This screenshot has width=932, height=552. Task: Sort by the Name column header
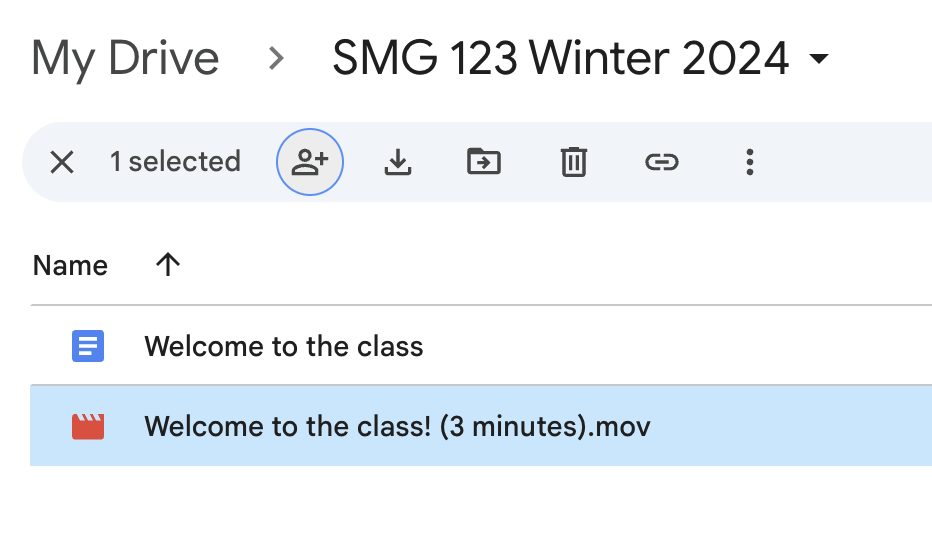pos(70,266)
